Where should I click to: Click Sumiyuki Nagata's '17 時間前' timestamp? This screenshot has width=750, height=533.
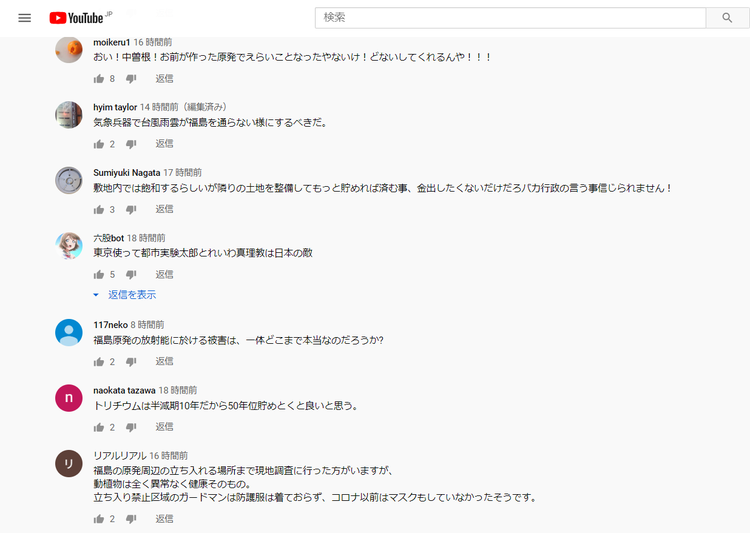click(183, 173)
